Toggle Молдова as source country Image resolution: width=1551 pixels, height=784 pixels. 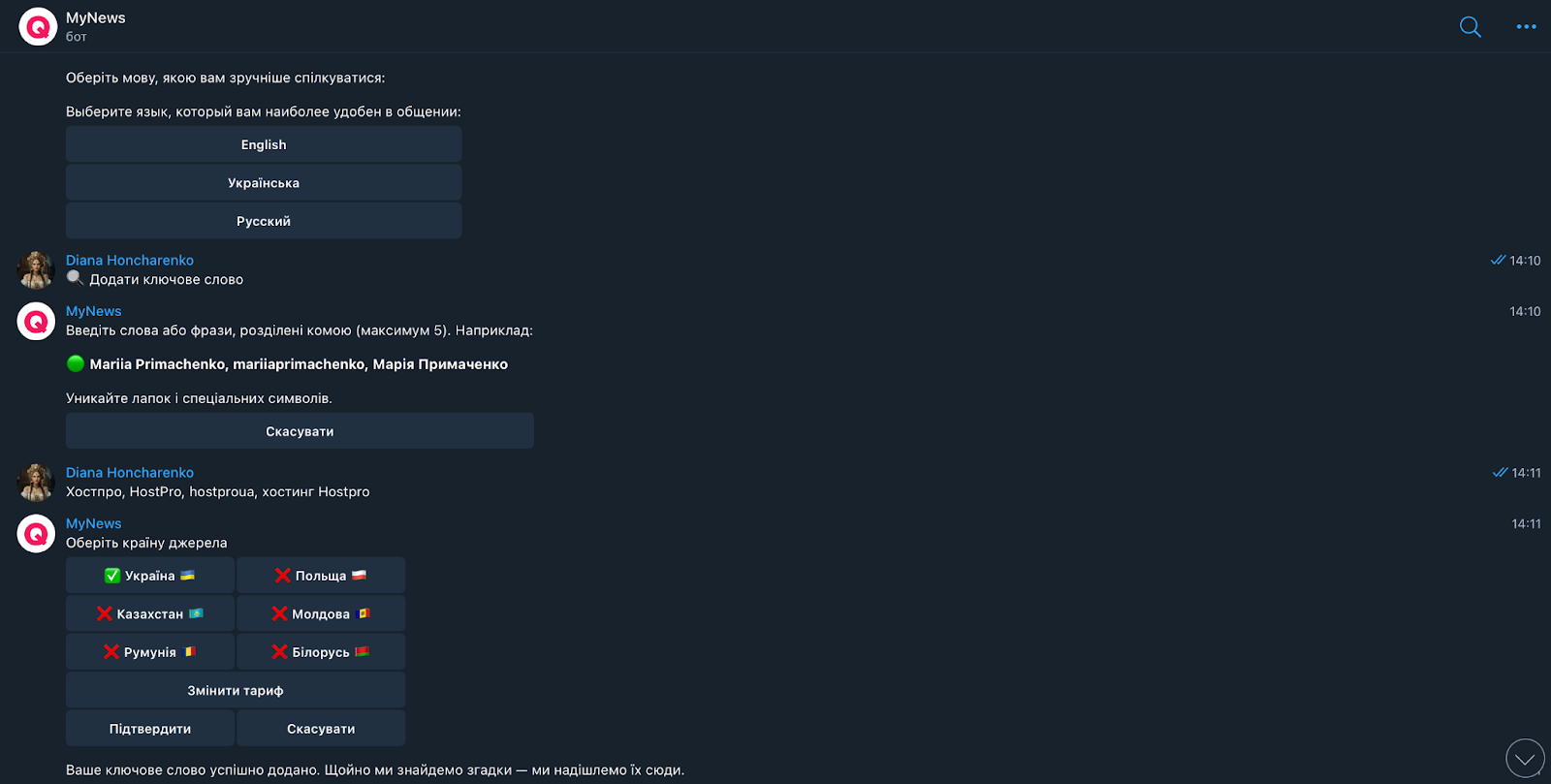coord(321,613)
